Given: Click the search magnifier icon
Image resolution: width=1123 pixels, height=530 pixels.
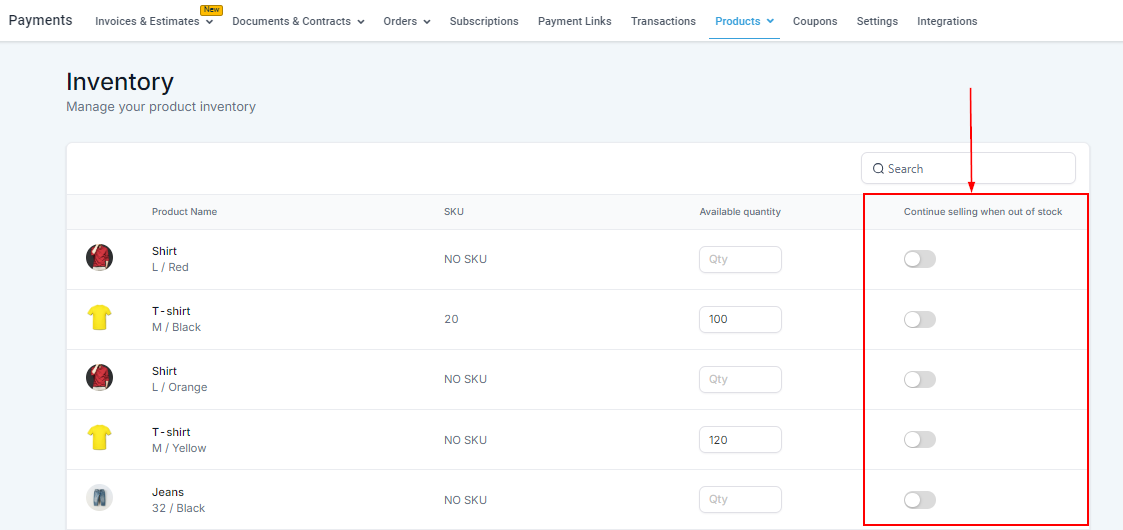Looking at the screenshot, I should point(879,169).
